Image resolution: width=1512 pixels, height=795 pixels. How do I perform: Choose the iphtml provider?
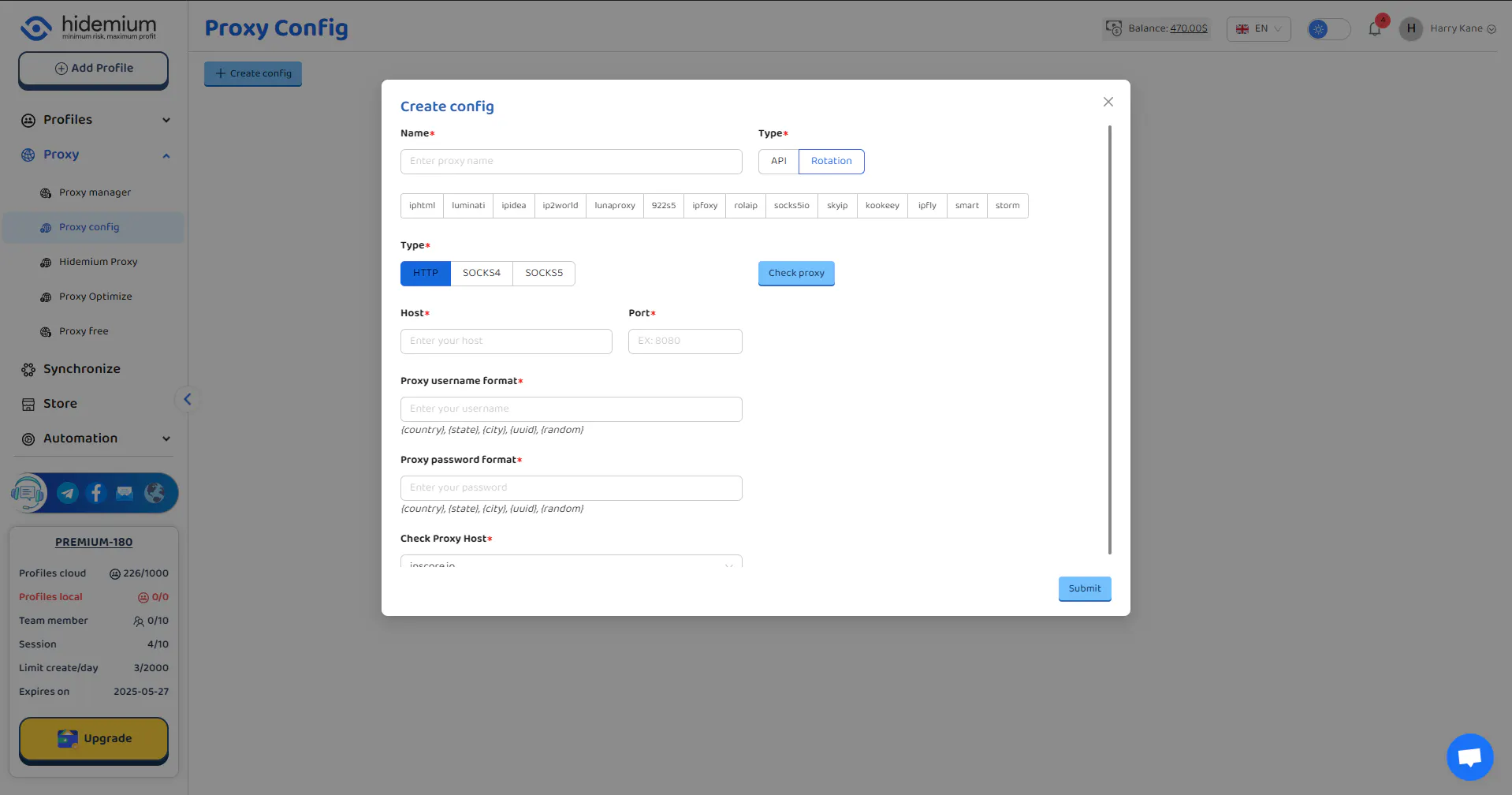(x=422, y=206)
